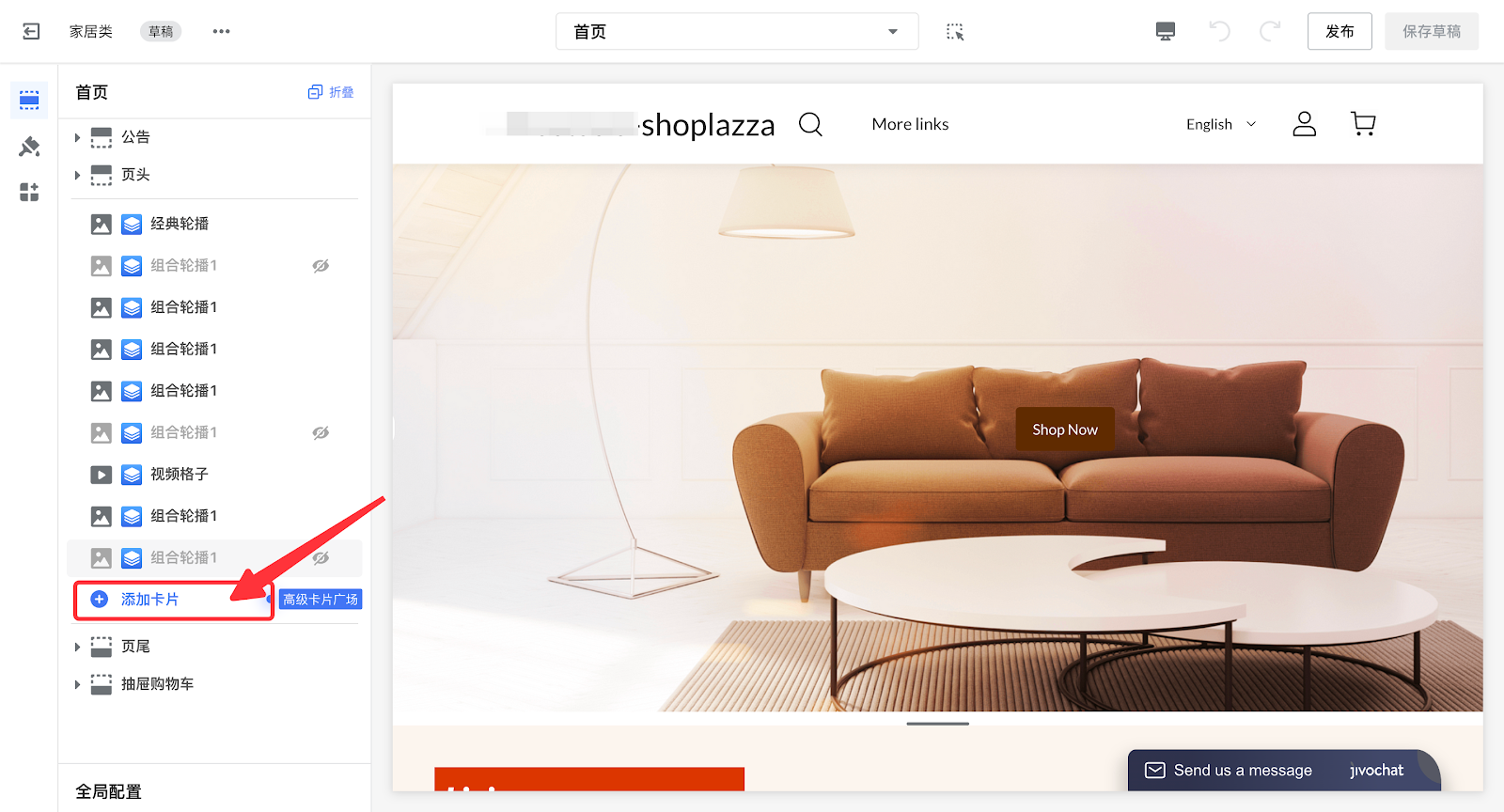Screen dimensions: 1504x812
Task: Select the 经典轮播 card
Action: click(180, 224)
